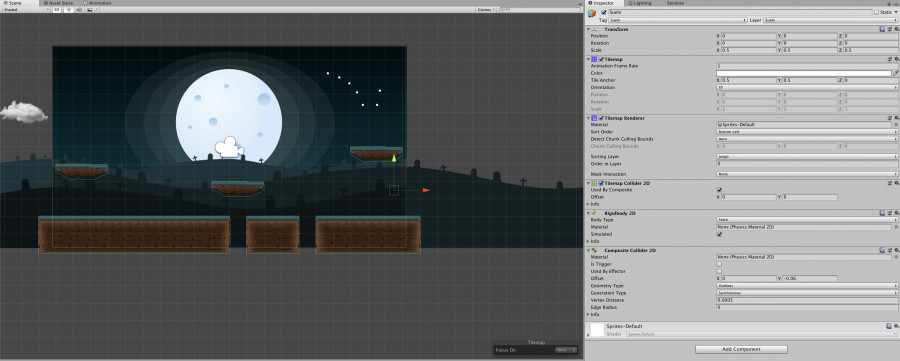Click the Sprites-Default material preview thumbnail
Image resolution: width=900 pixels, height=361 pixels.
point(597,329)
